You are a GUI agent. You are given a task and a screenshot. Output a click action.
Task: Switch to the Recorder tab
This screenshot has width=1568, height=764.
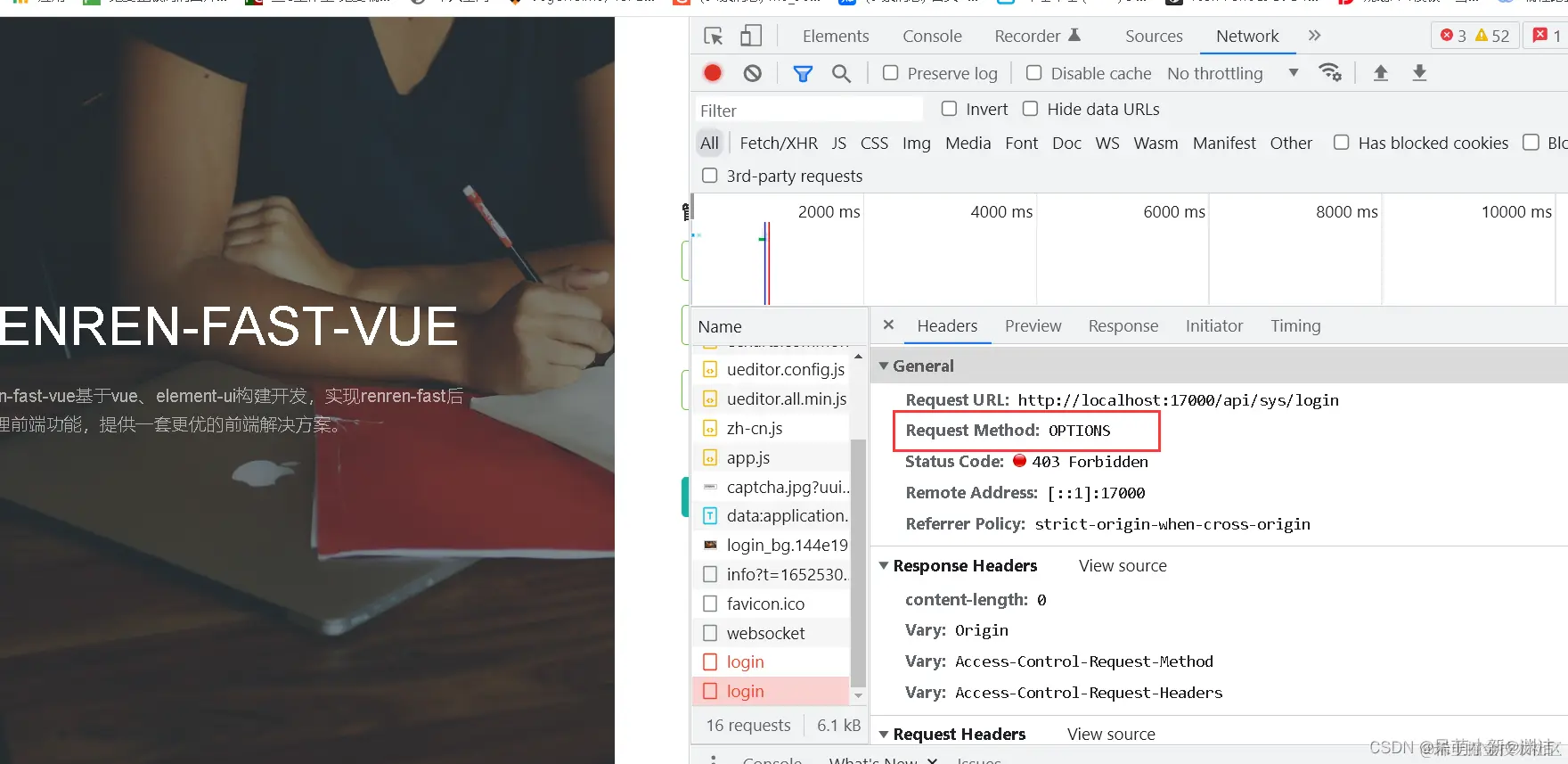[1037, 36]
